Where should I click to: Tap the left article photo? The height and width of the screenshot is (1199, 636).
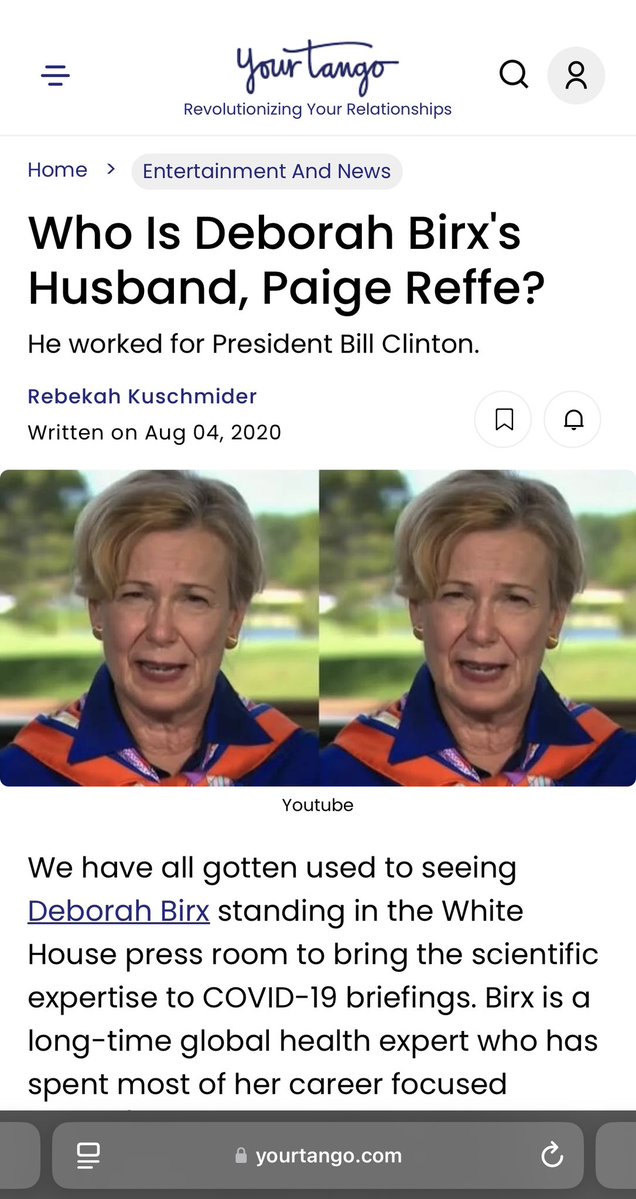(x=159, y=628)
